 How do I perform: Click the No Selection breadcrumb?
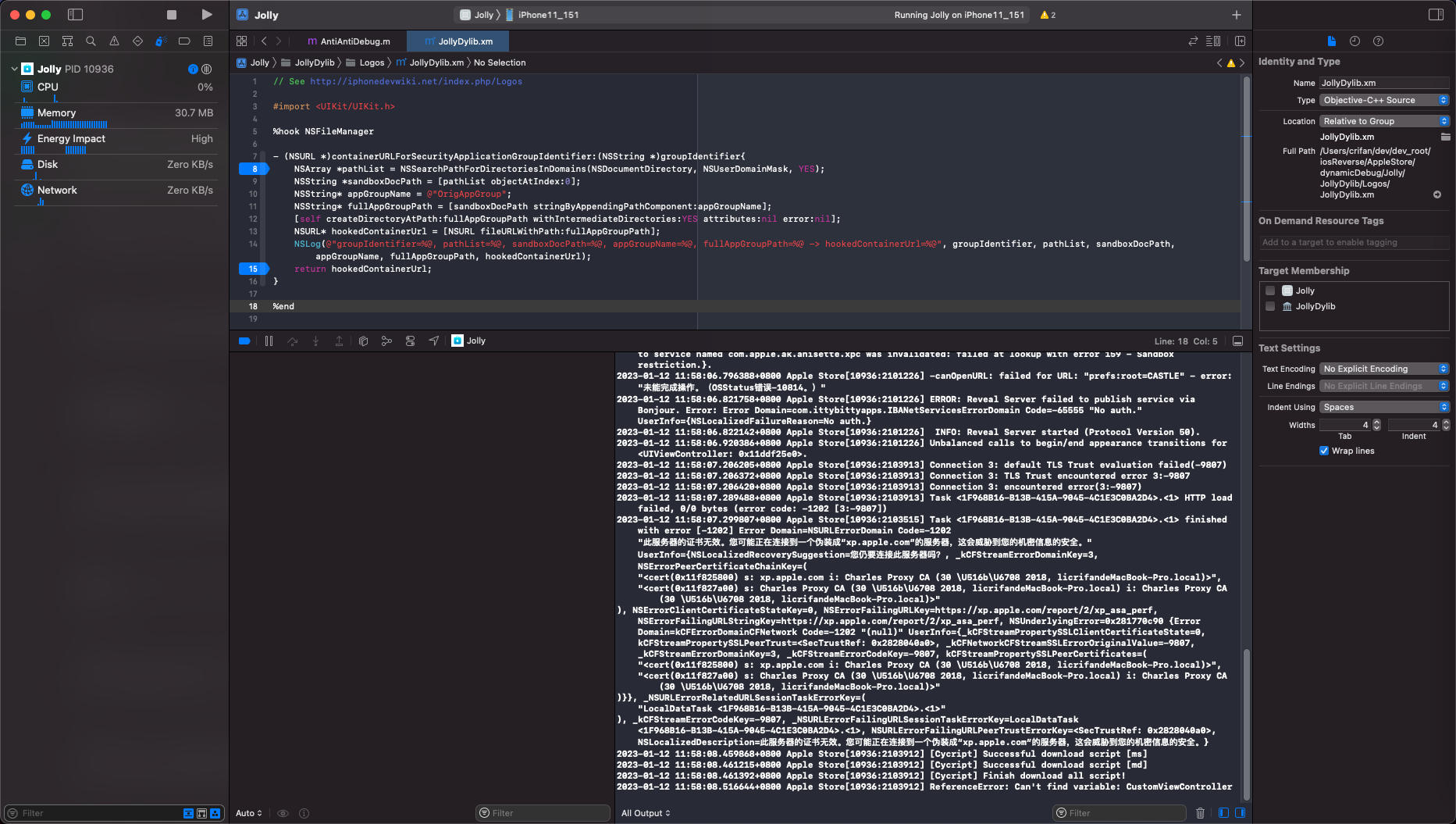500,62
